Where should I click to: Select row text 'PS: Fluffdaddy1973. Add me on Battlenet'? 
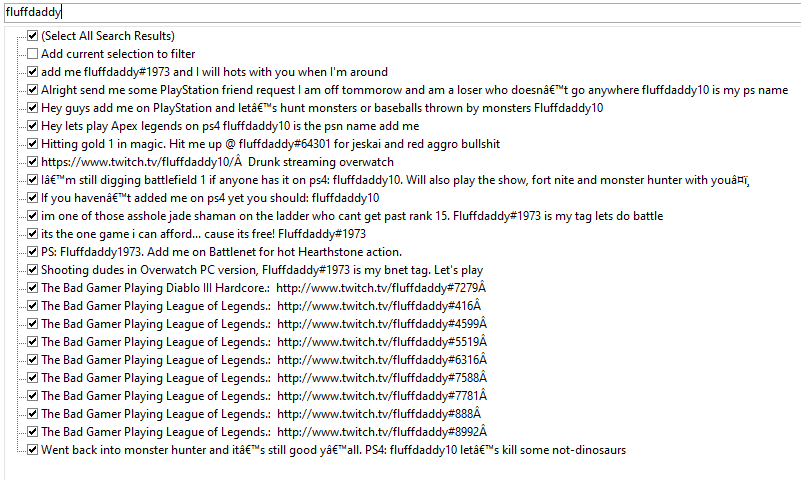tap(221, 252)
